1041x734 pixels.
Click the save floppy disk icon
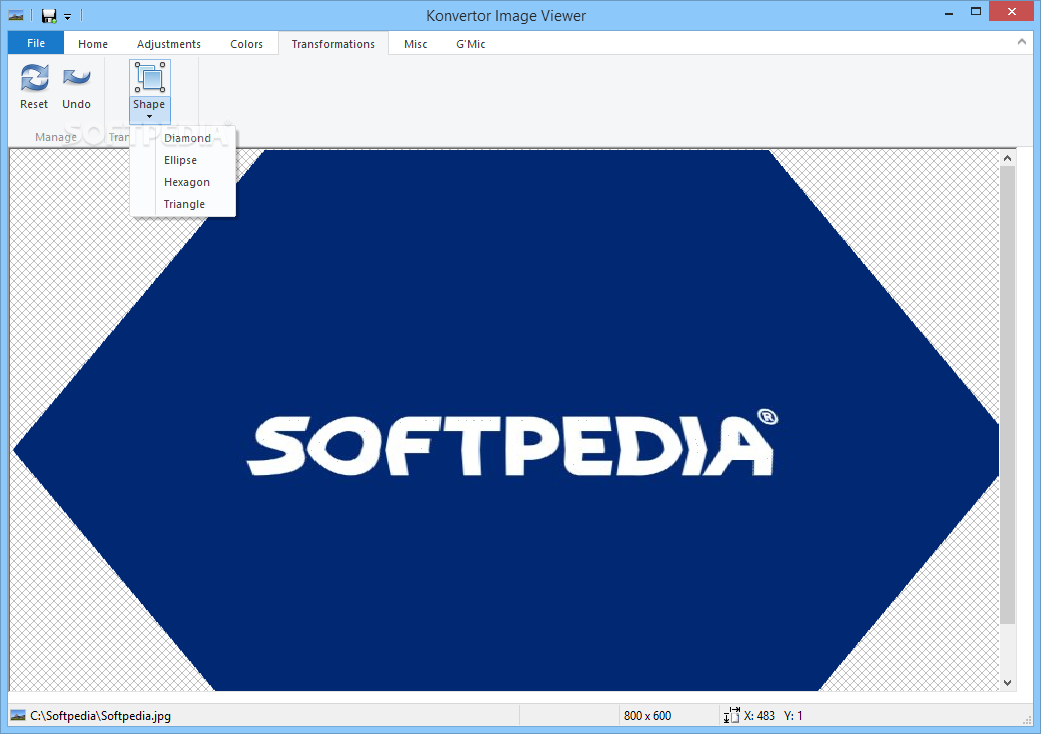point(48,15)
